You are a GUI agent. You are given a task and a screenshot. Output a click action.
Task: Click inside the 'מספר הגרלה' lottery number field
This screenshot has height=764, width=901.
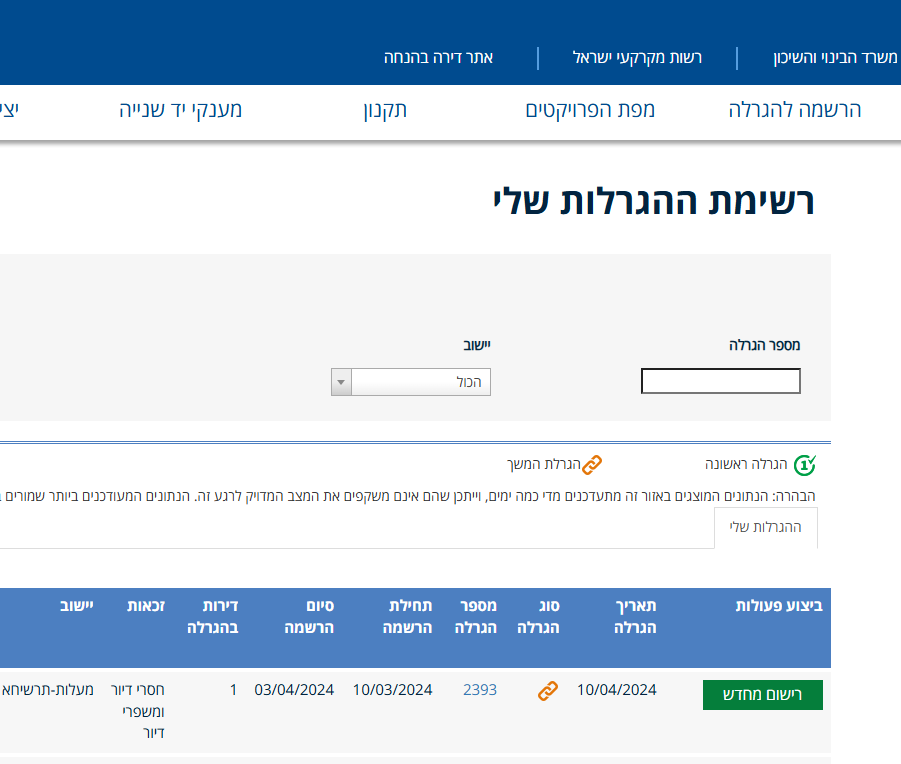720,380
